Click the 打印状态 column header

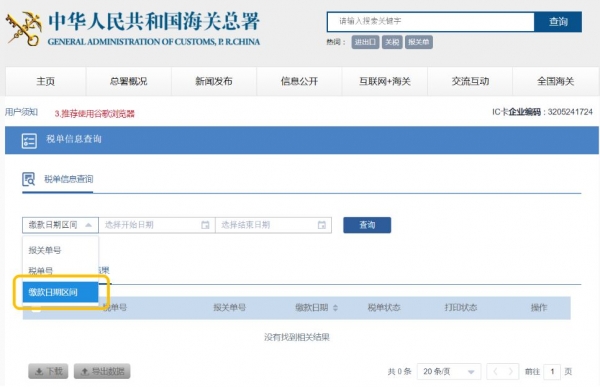(461, 307)
